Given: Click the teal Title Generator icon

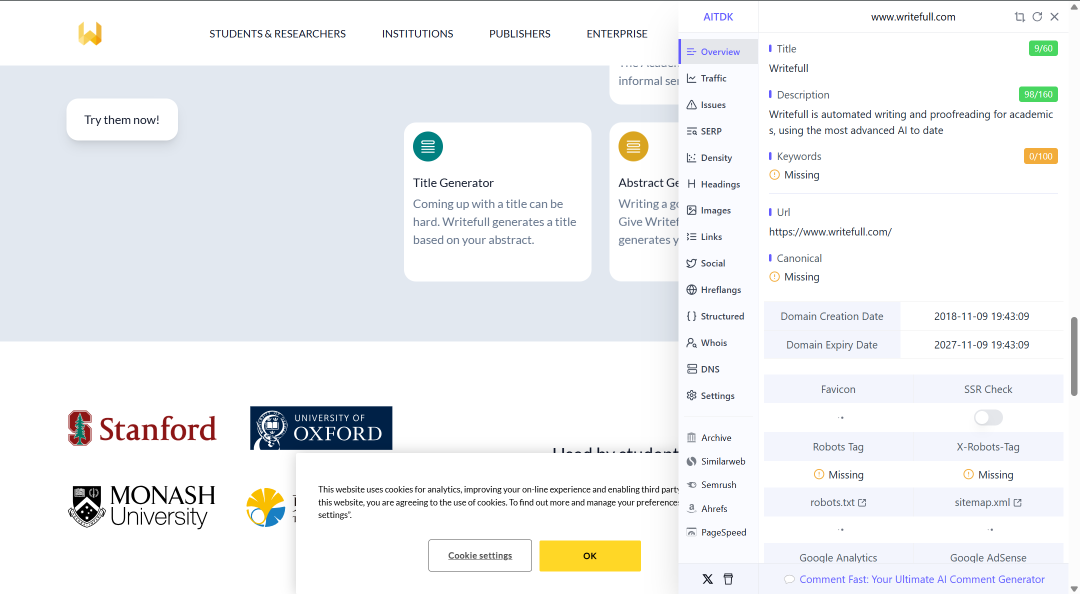Looking at the screenshot, I should pos(428,146).
